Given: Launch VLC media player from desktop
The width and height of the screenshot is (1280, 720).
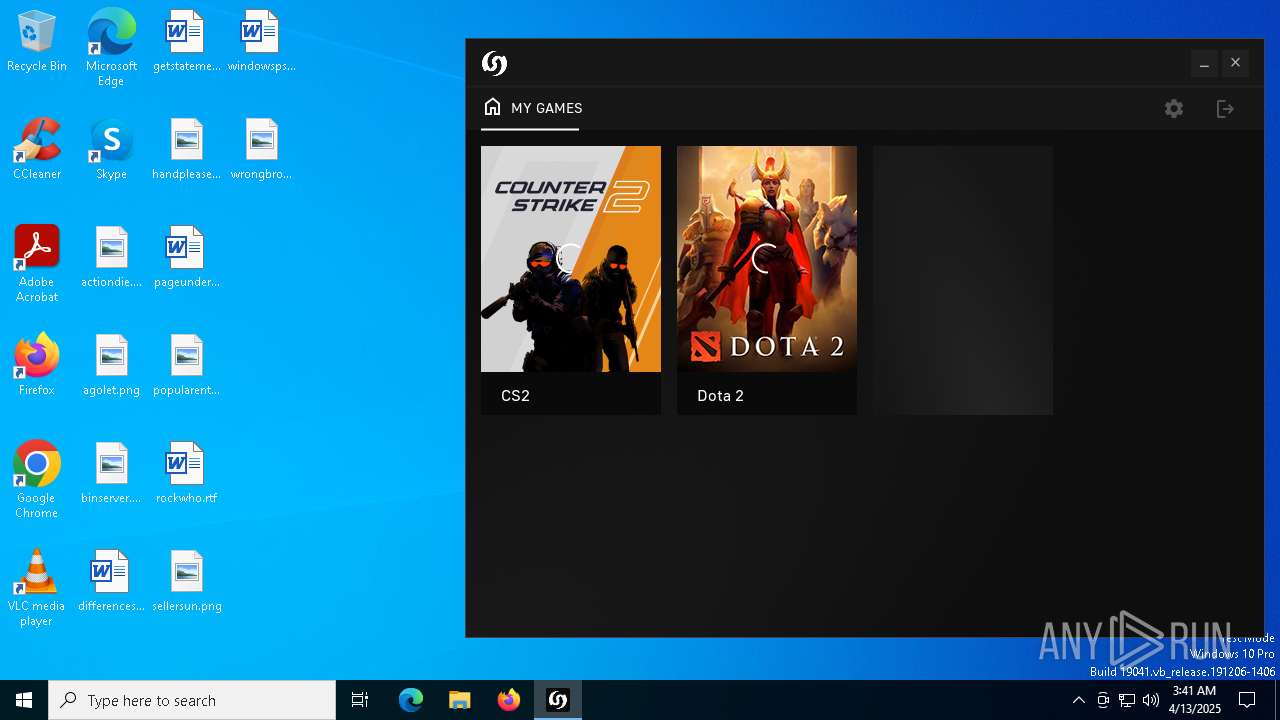Looking at the screenshot, I should pos(37,588).
